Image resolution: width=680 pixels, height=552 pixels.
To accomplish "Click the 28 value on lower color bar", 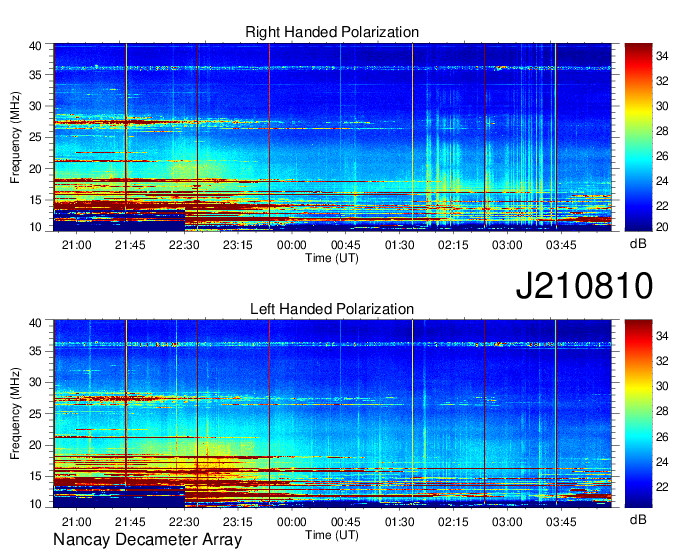I will pyautogui.click(x=662, y=412).
